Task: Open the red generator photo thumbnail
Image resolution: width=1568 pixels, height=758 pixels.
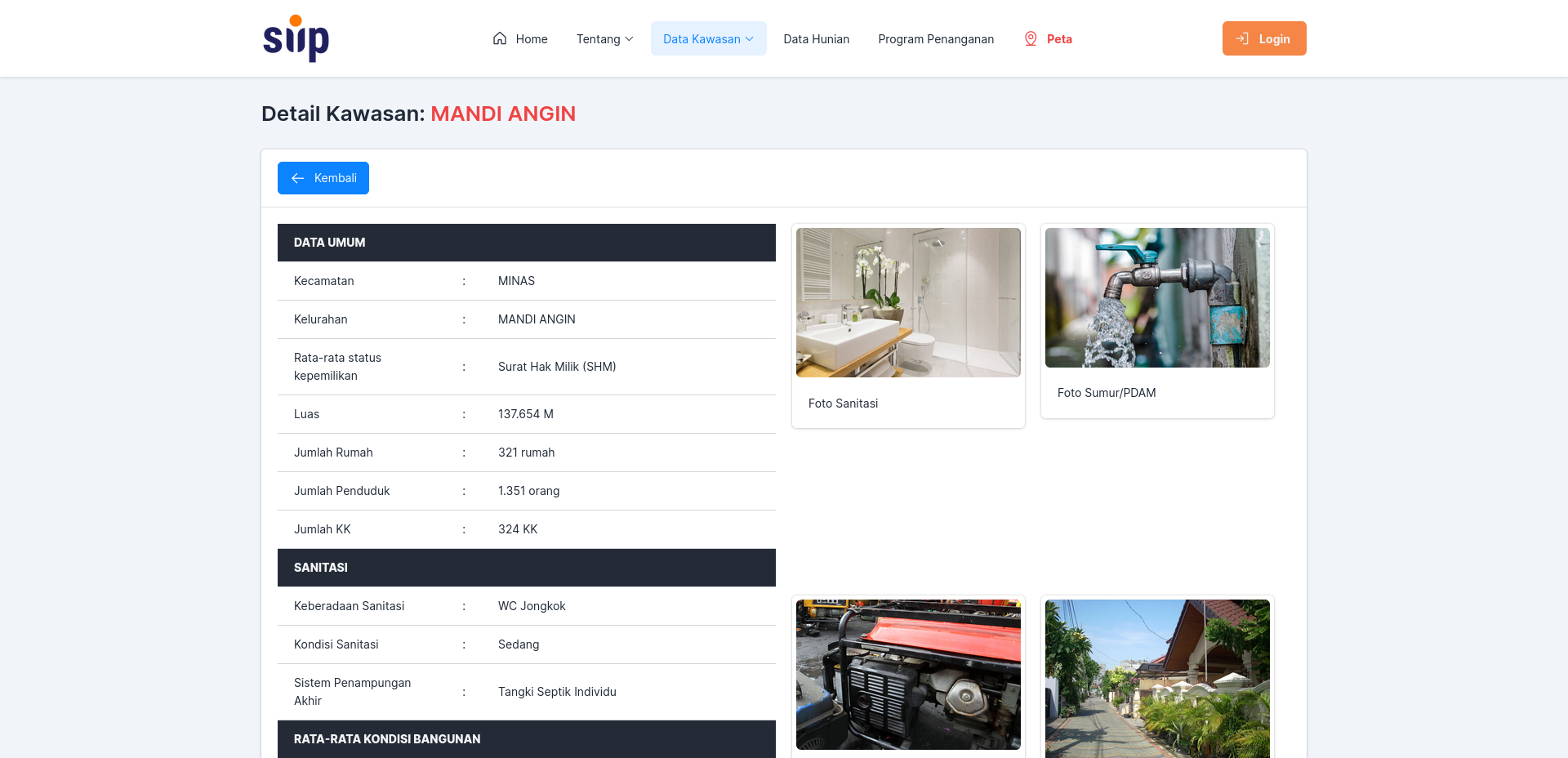Action: coord(908,675)
